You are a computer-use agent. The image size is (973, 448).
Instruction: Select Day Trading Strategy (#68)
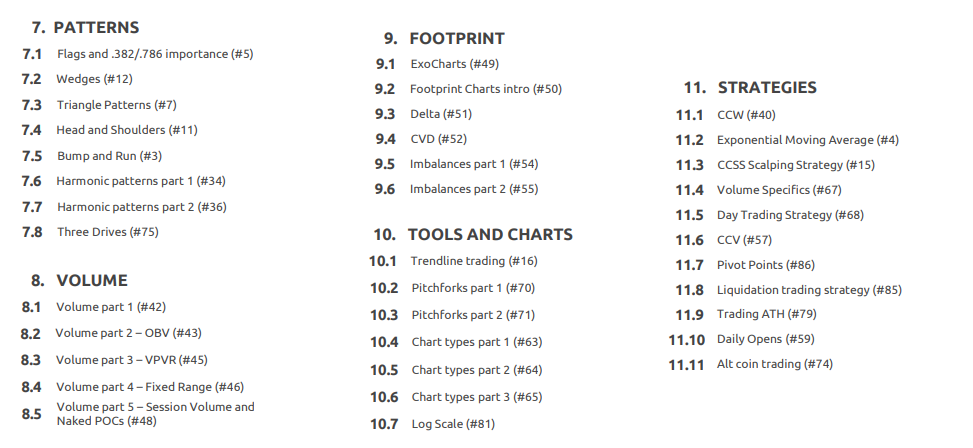[x=790, y=215]
